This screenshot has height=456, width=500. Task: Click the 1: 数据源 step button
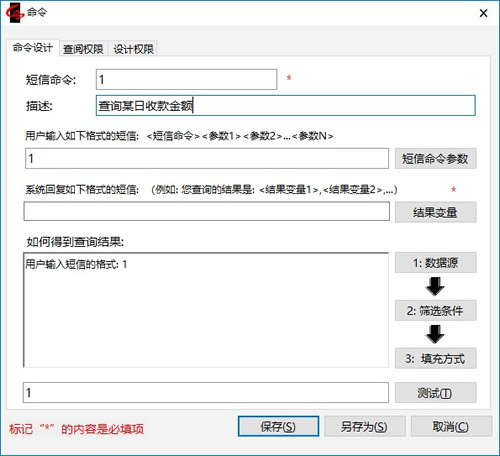coord(435,263)
